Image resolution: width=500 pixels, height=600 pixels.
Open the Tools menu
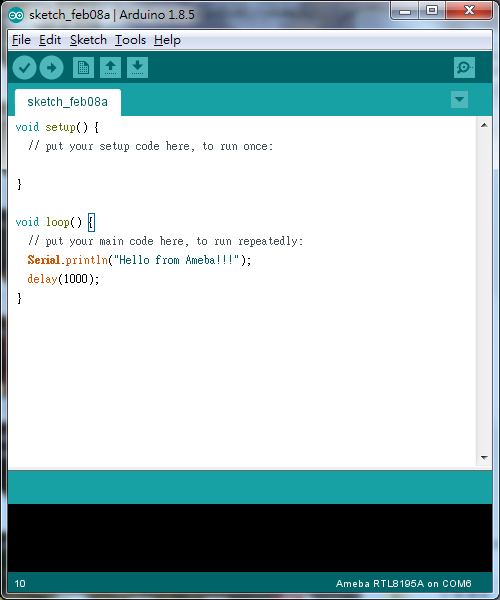click(x=130, y=40)
